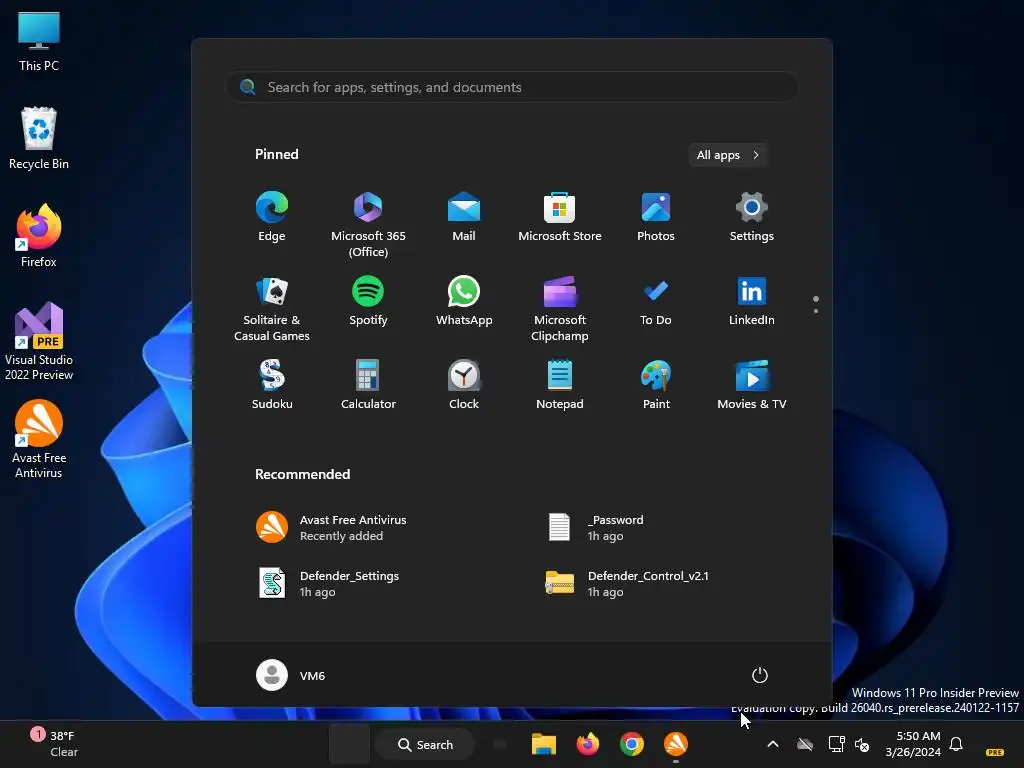
Task: Open Solitaire & Casual Games
Action: coord(272,309)
